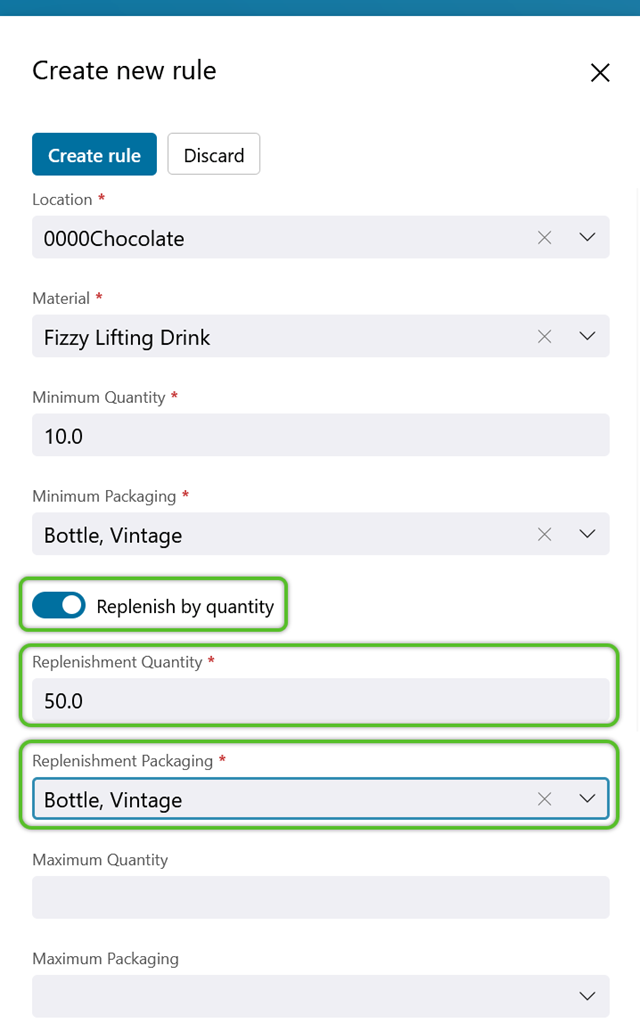Toggle the Replenish by quantity switch
Image resolution: width=640 pixels, height=1023 pixels.
(59, 605)
